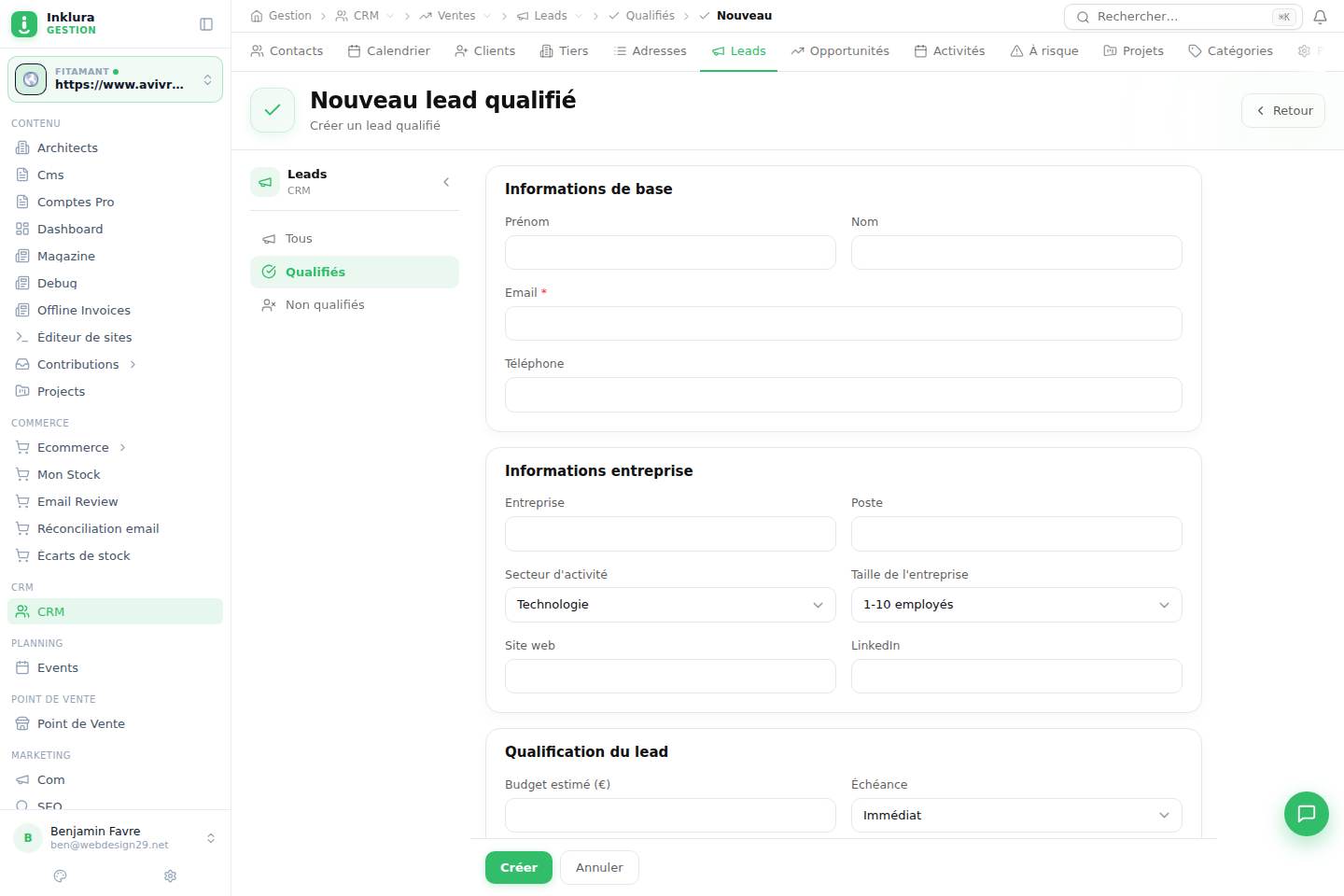Switch to the Clients tab

point(484,50)
